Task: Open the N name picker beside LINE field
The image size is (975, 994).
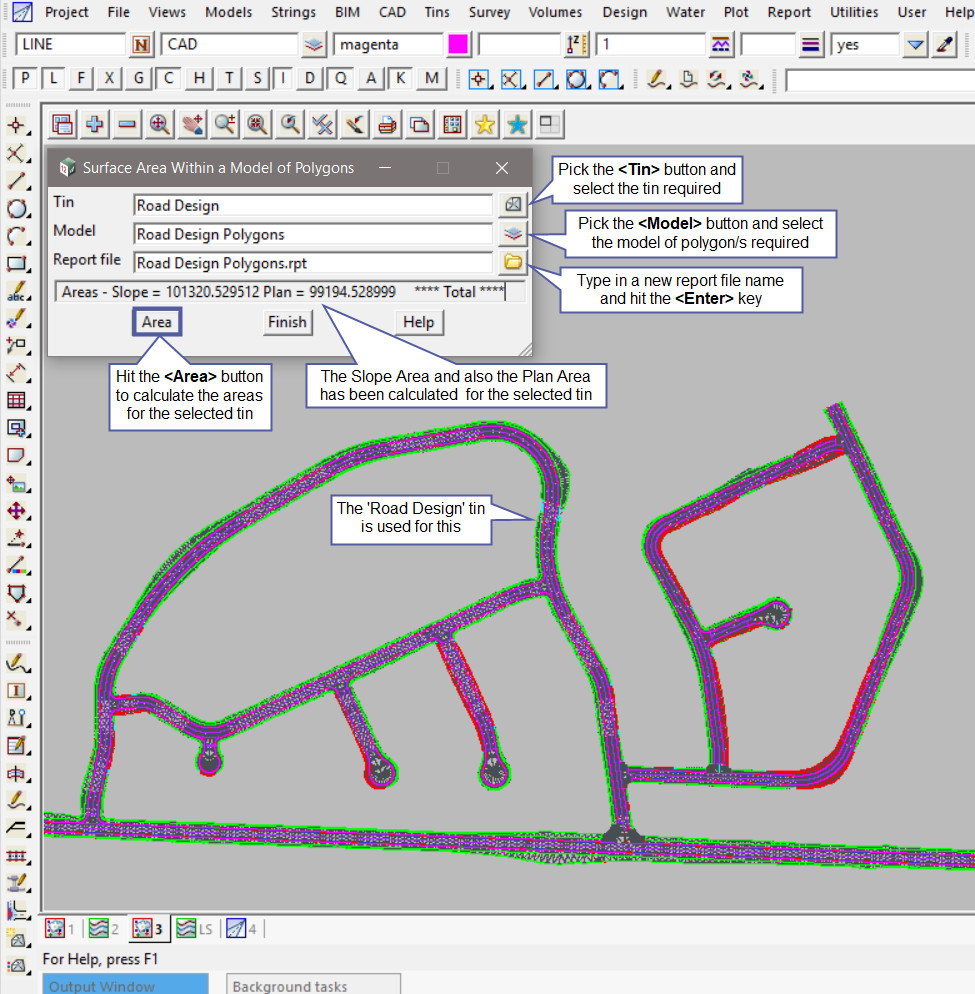Action: 142,45
